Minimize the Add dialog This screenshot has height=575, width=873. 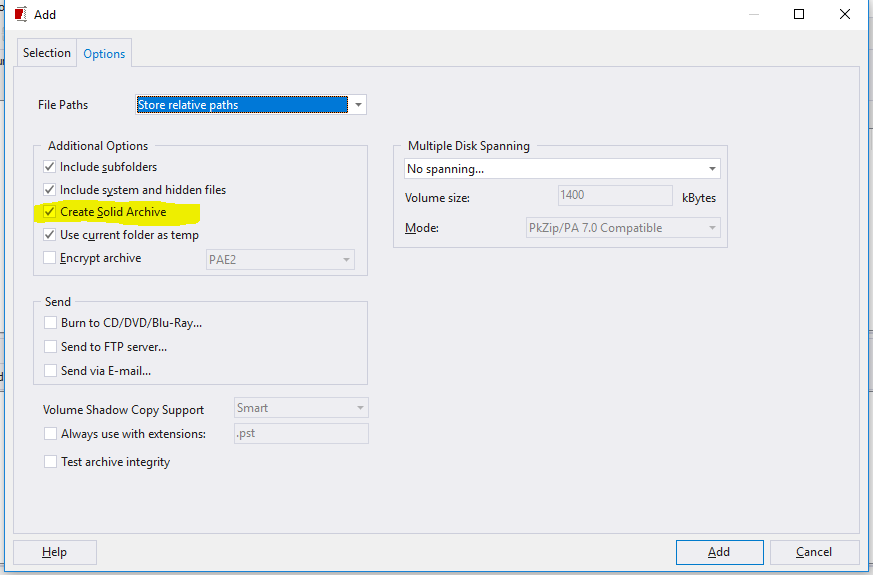[x=754, y=14]
